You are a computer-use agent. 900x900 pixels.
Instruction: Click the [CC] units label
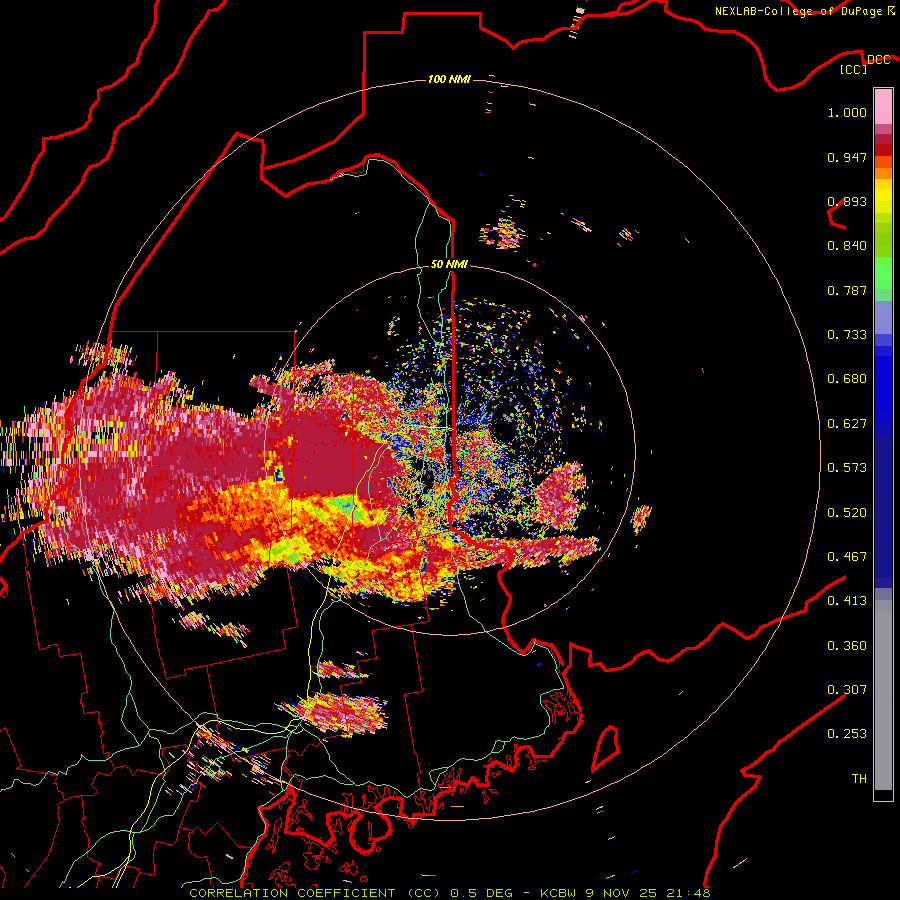pos(854,69)
